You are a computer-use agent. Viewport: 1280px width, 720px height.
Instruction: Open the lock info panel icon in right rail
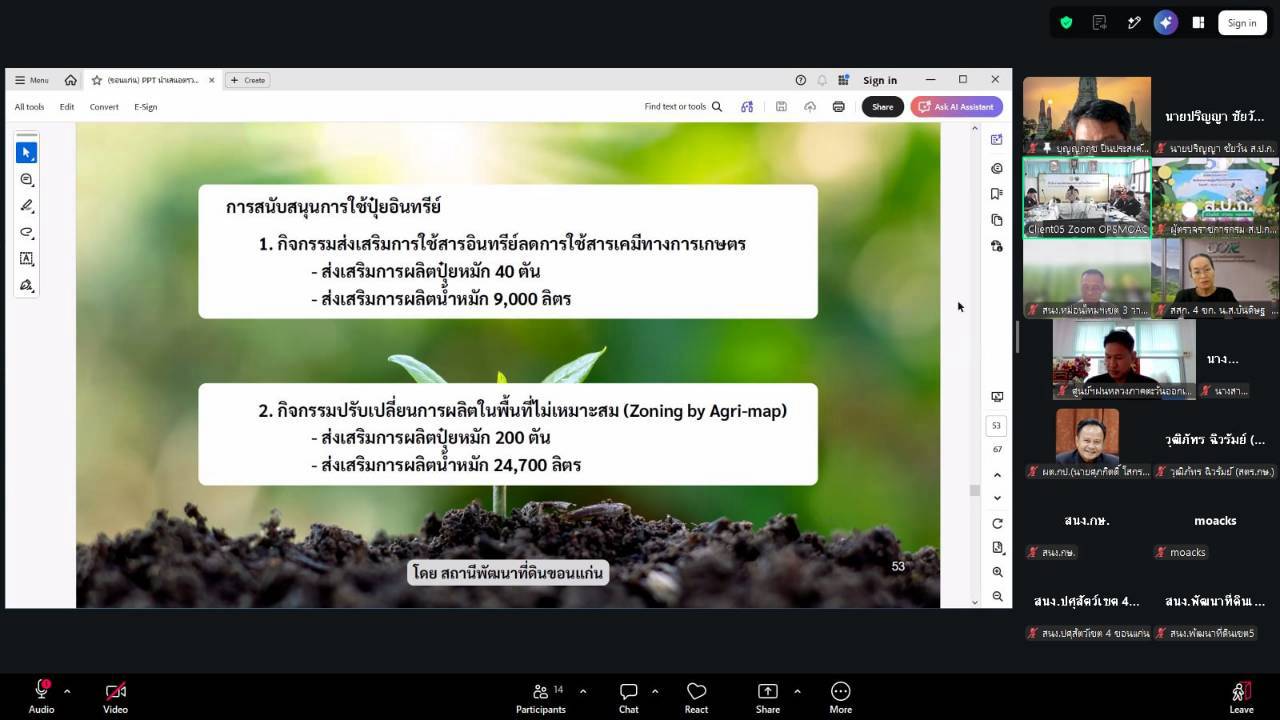(996, 246)
